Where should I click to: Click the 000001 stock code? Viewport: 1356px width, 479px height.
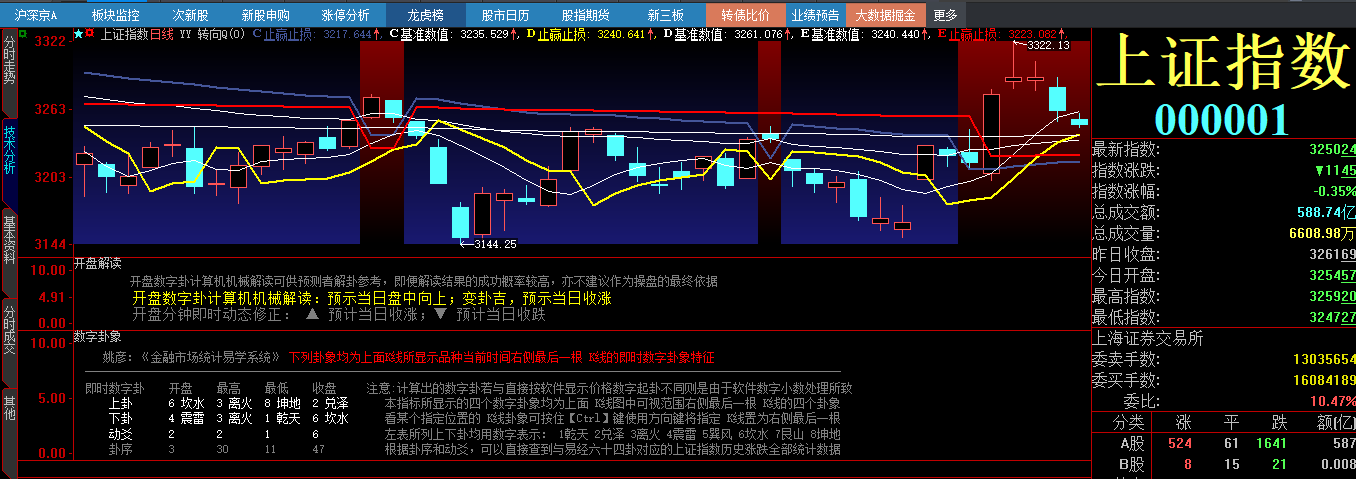pos(1222,119)
